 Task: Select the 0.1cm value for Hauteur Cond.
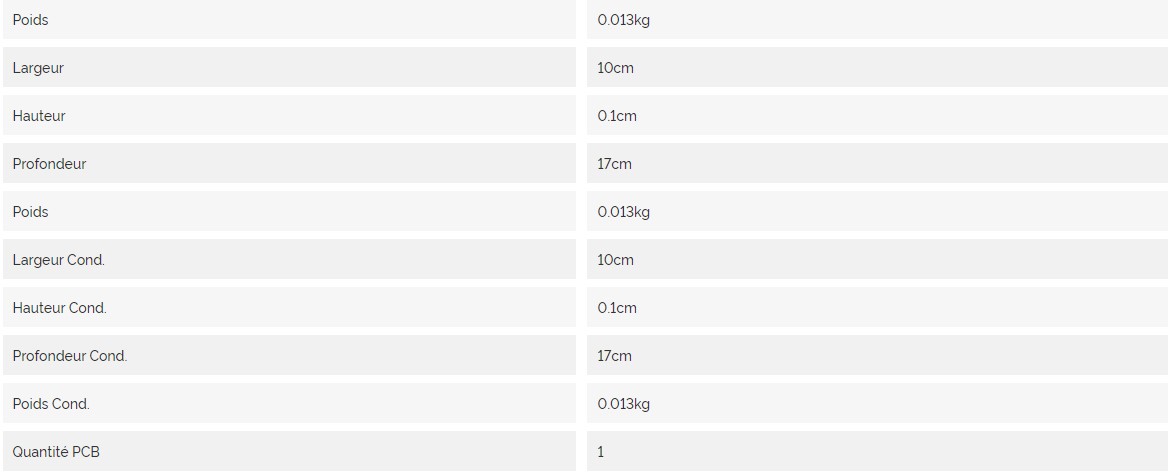coord(617,308)
